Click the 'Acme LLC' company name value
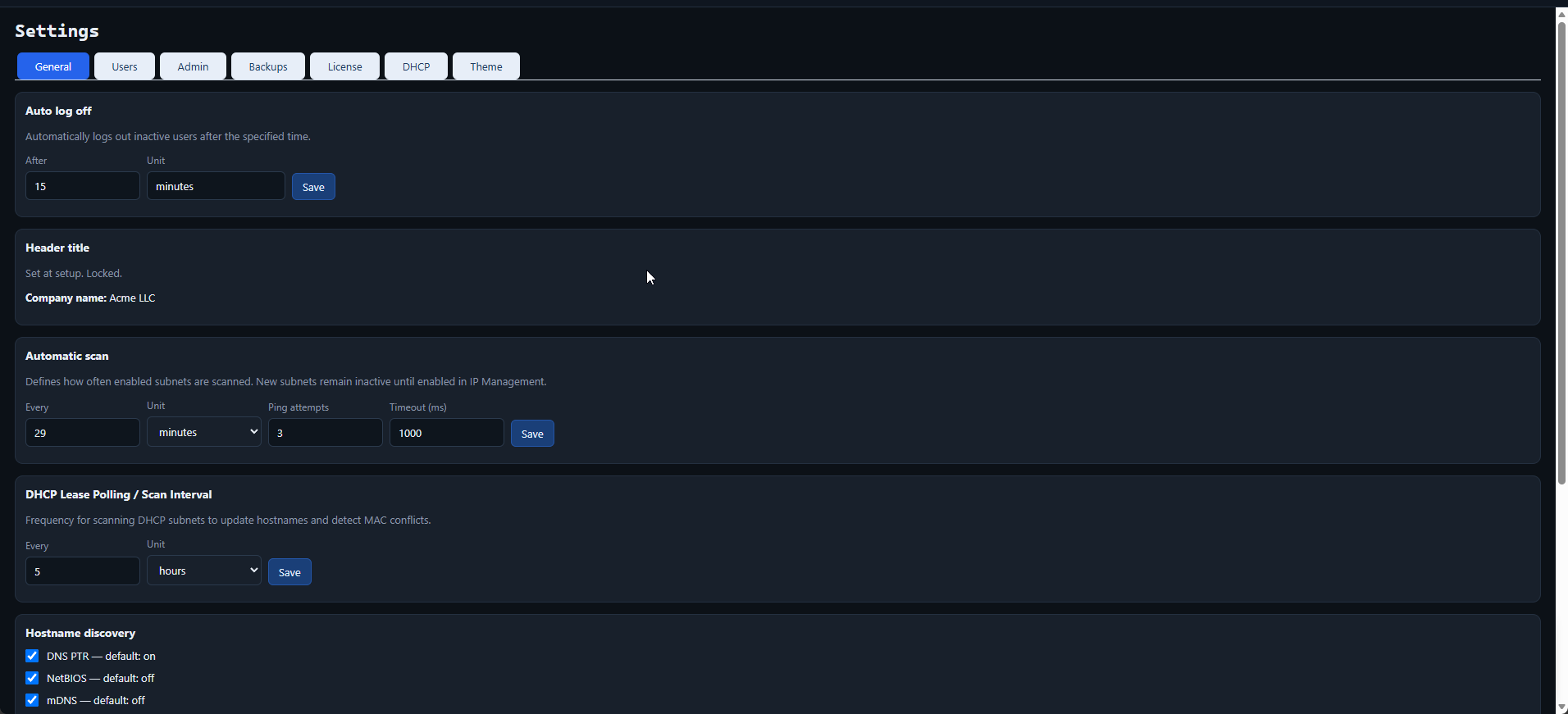1568x714 pixels. coord(132,298)
